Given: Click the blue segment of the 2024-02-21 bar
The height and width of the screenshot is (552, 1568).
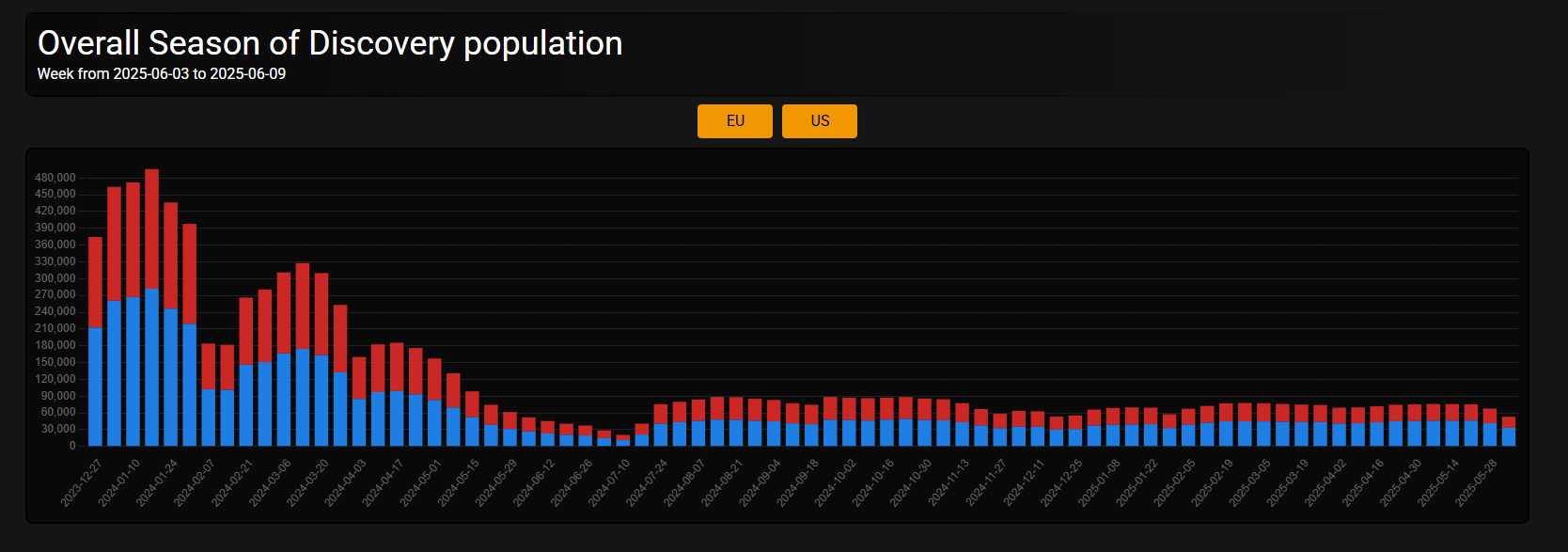Looking at the screenshot, I should tap(246, 405).
